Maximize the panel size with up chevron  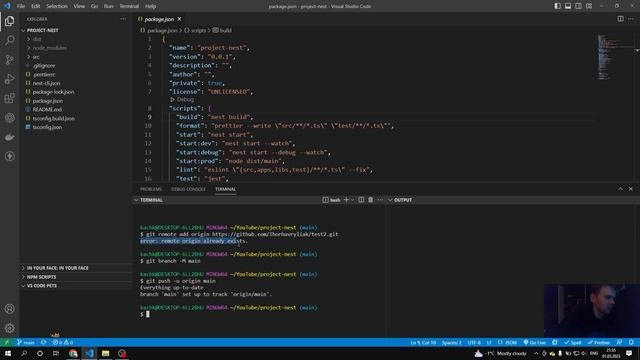pyautogui.click(x=620, y=189)
